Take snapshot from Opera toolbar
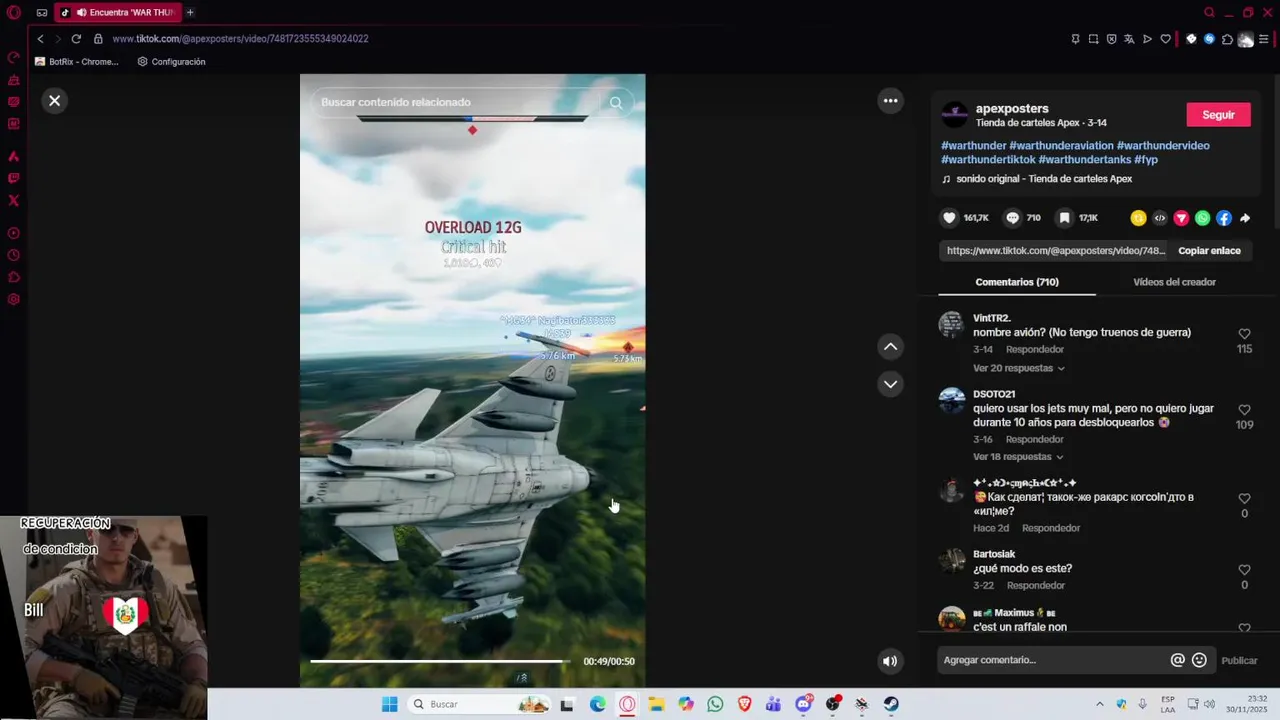Image resolution: width=1280 pixels, height=720 pixels. (x=1093, y=39)
